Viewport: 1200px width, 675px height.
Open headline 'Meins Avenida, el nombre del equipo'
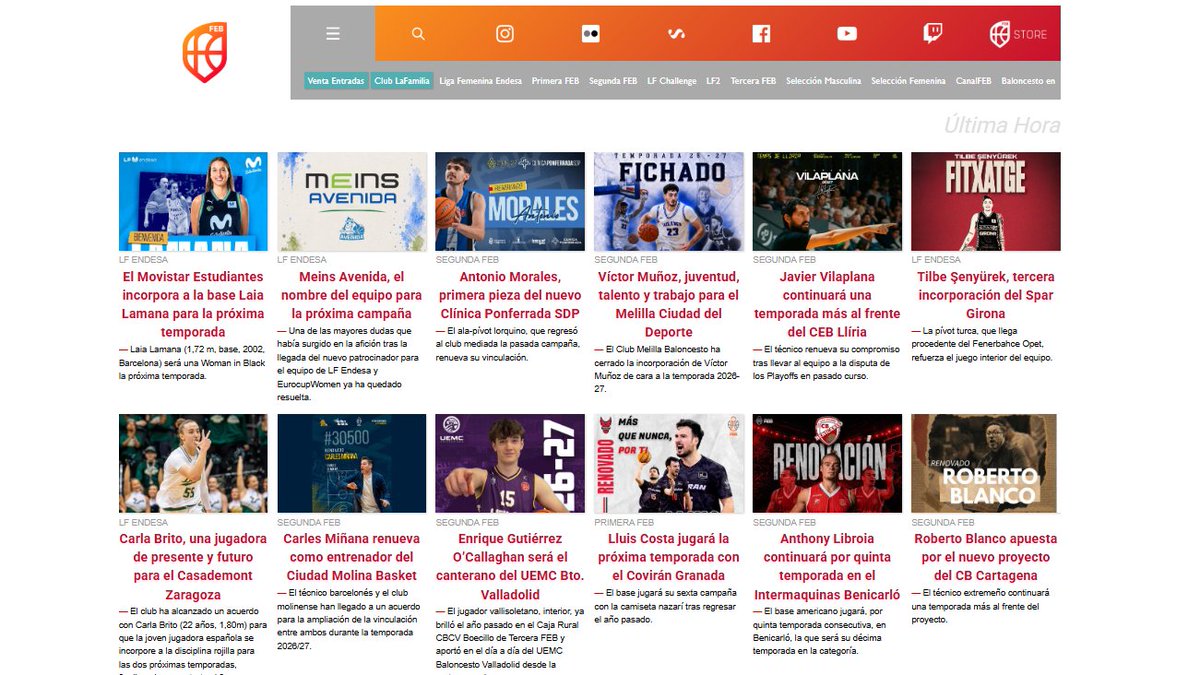coord(352,295)
